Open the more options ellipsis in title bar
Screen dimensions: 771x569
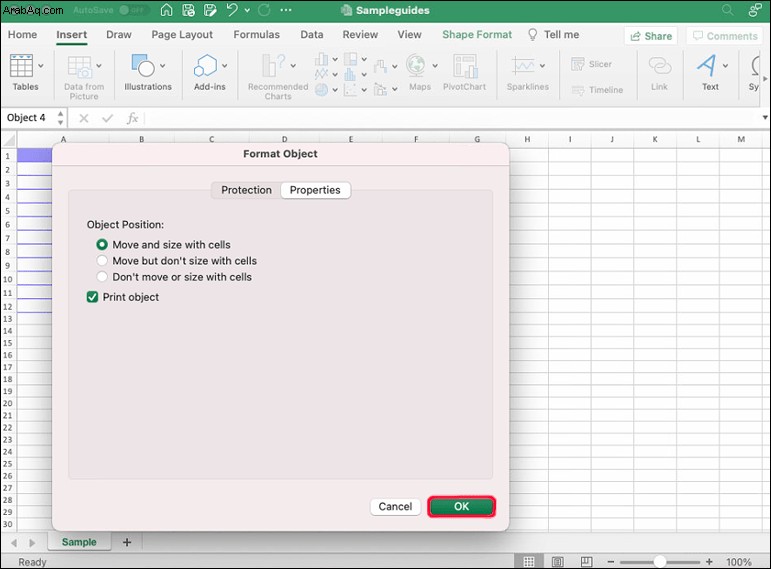point(286,10)
